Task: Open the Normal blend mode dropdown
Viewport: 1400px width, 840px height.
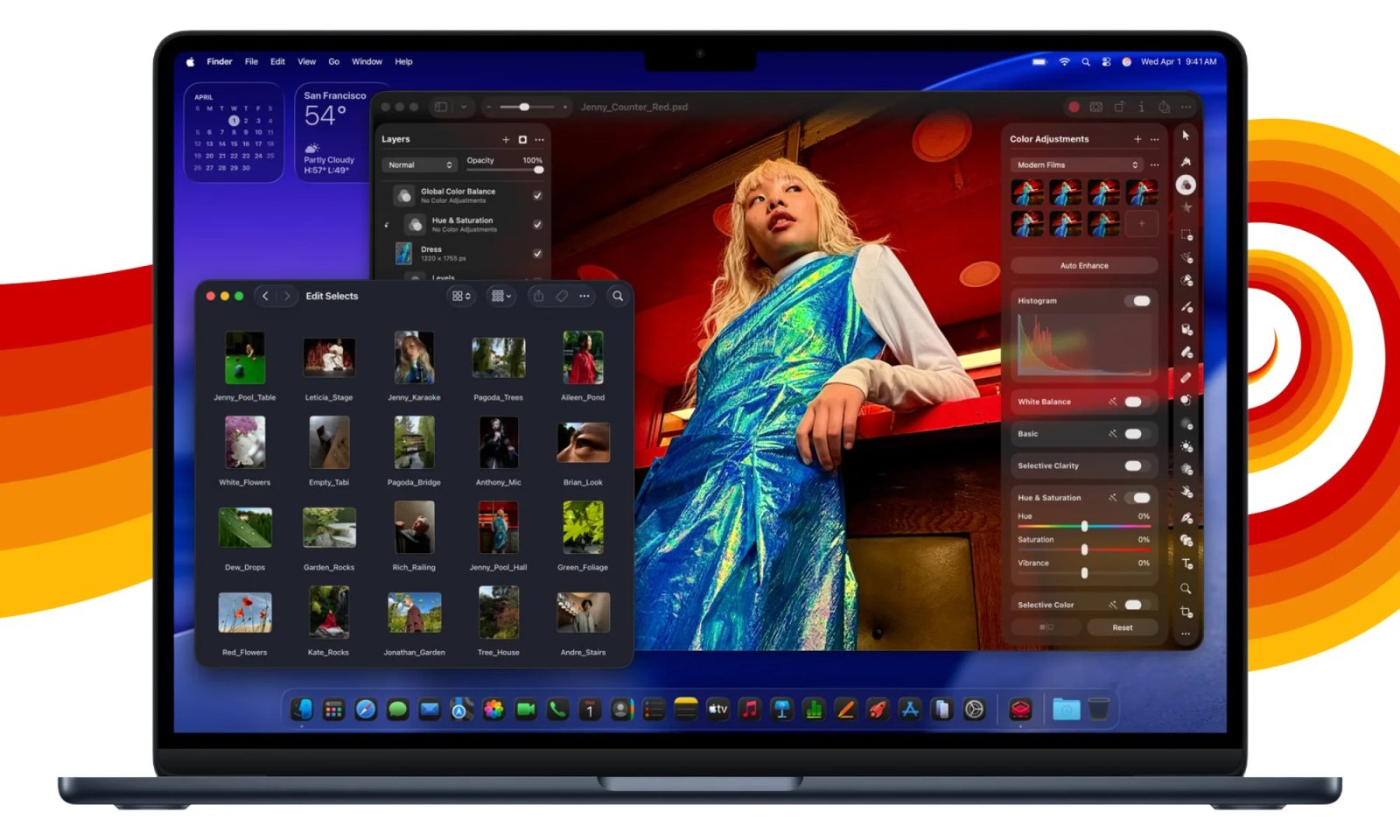Action: (x=420, y=165)
